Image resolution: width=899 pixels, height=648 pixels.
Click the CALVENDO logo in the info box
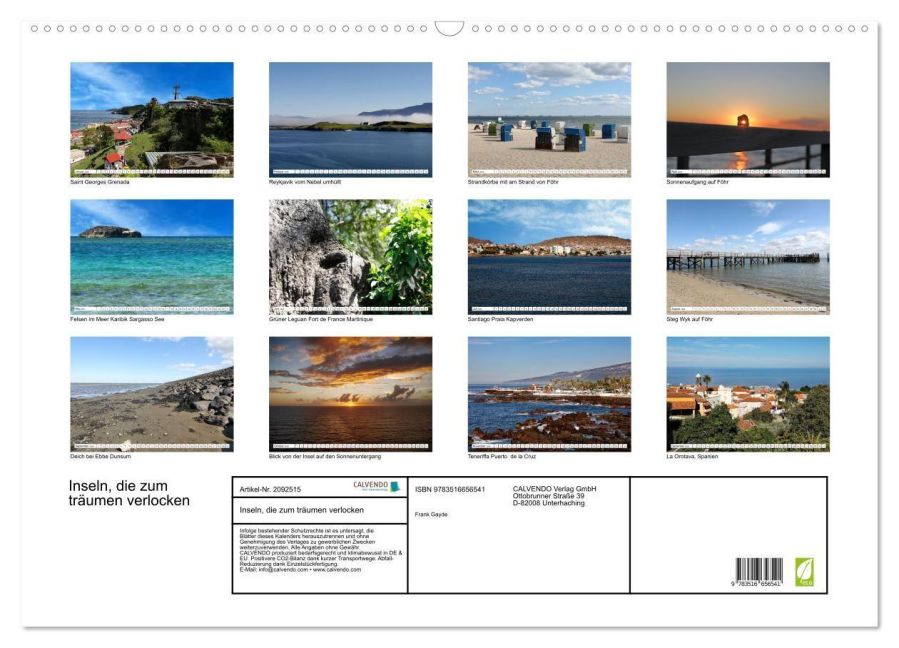coord(376,487)
